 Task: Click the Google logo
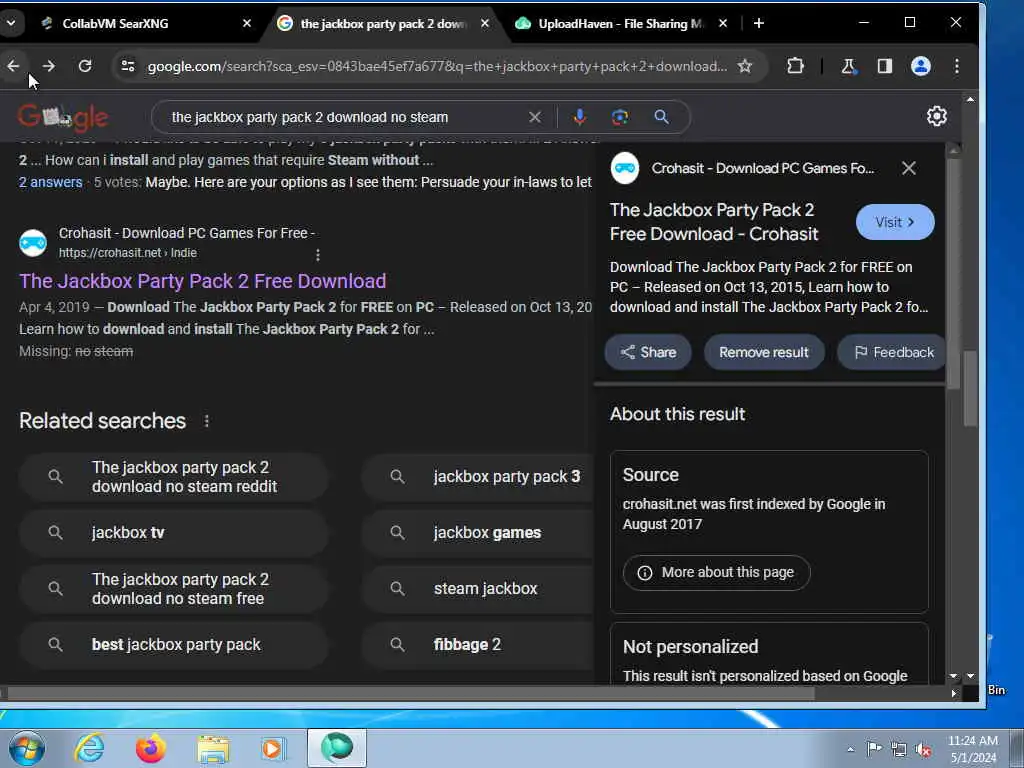(x=63, y=118)
